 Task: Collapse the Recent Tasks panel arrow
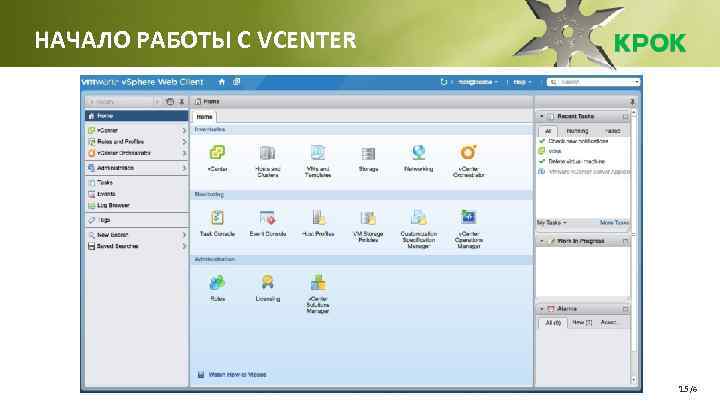click(542, 116)
